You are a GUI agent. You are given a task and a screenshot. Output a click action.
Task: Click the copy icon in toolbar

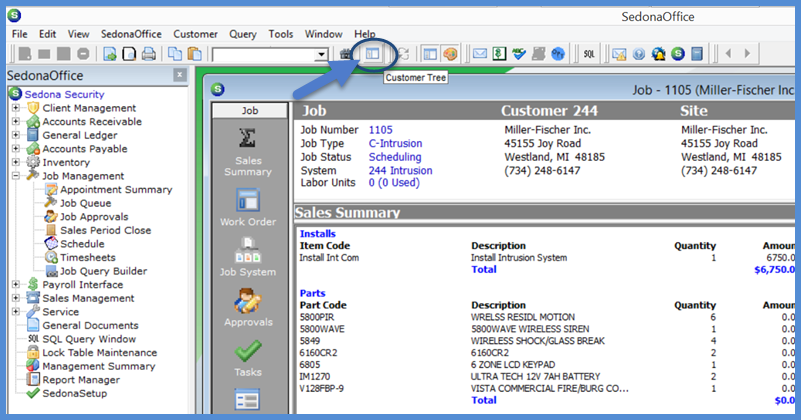pos(175,54)
